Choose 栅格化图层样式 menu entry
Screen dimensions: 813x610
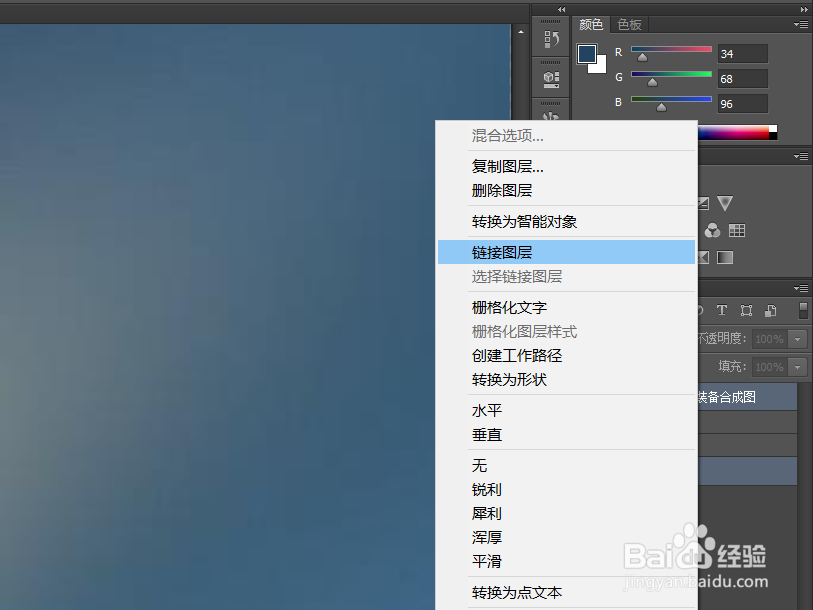(566, 331)
